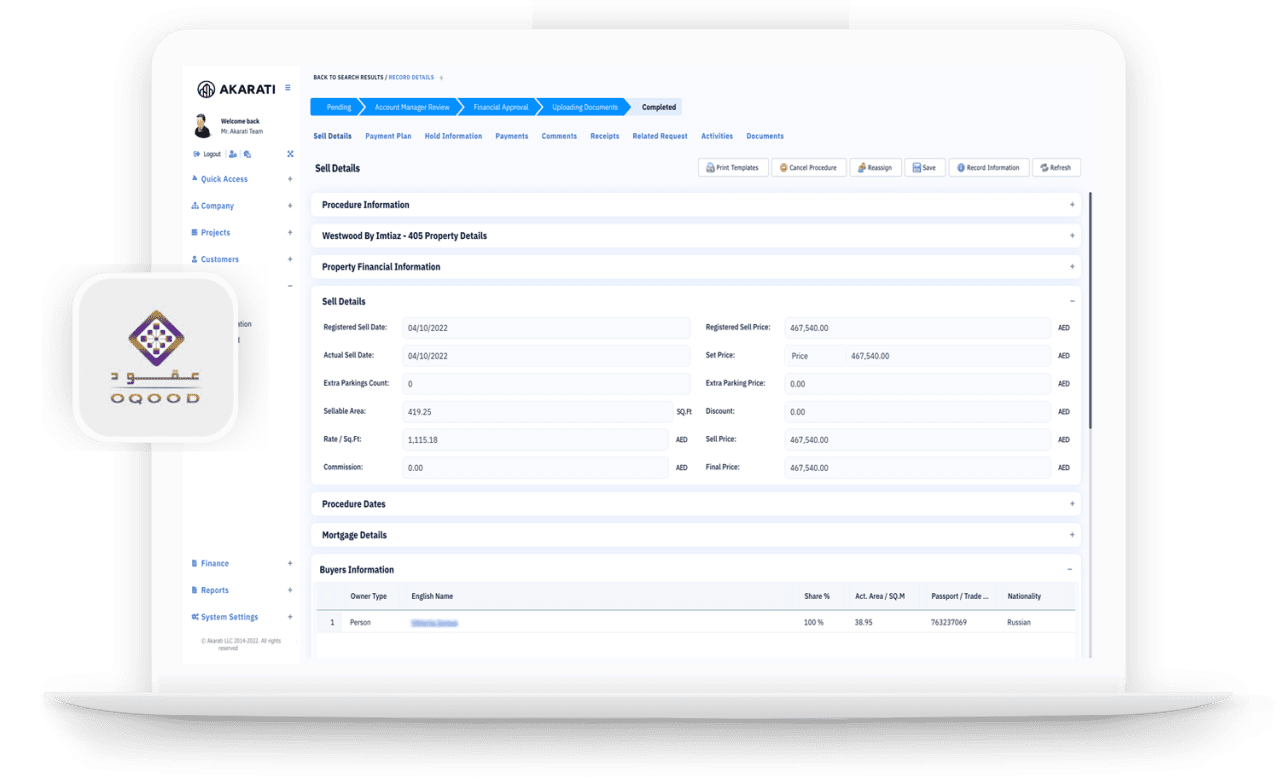Expand the Procedure Information section
The image size is (1280, 779).
1072,205
